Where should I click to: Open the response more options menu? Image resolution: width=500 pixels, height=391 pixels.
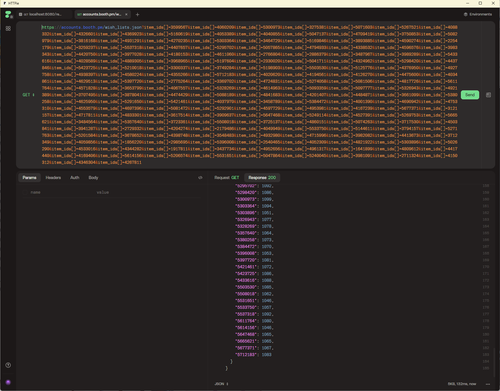[x=488, y=384]
